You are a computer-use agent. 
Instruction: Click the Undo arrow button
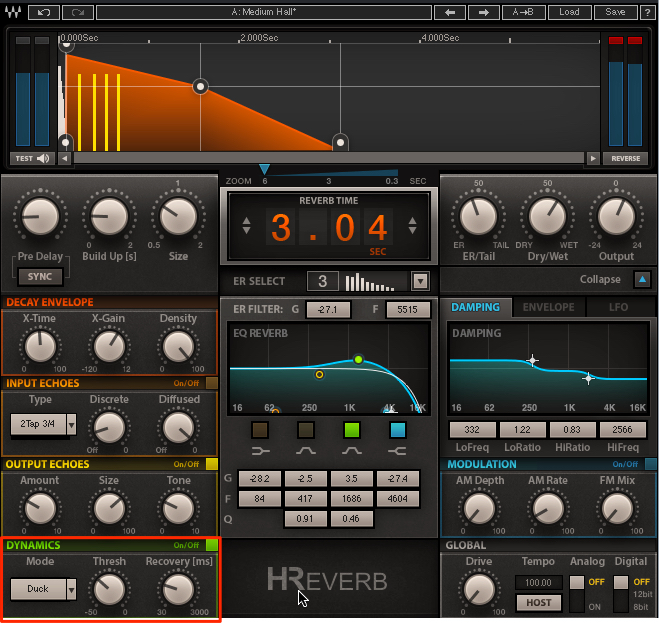(x=44, y=12)
